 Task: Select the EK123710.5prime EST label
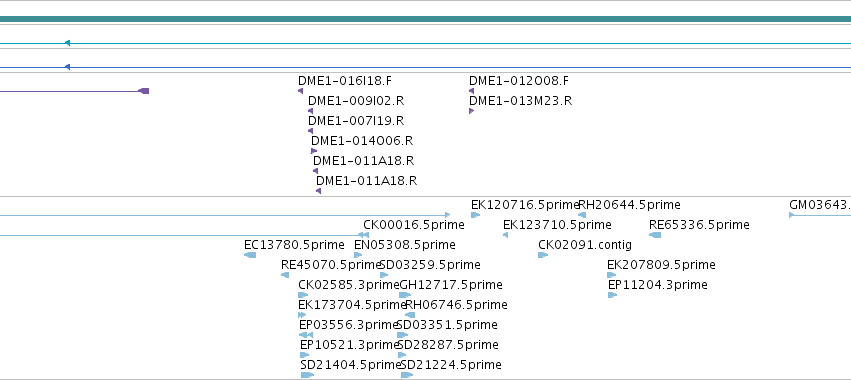point(557,225)
